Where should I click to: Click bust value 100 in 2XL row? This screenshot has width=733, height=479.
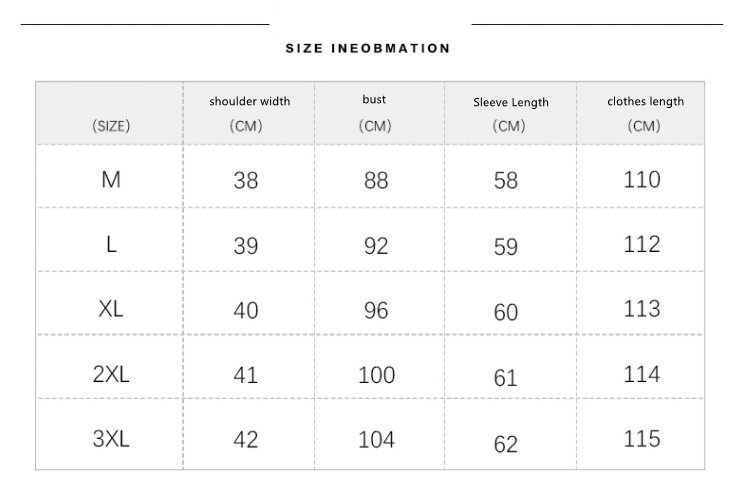(376, 376)
